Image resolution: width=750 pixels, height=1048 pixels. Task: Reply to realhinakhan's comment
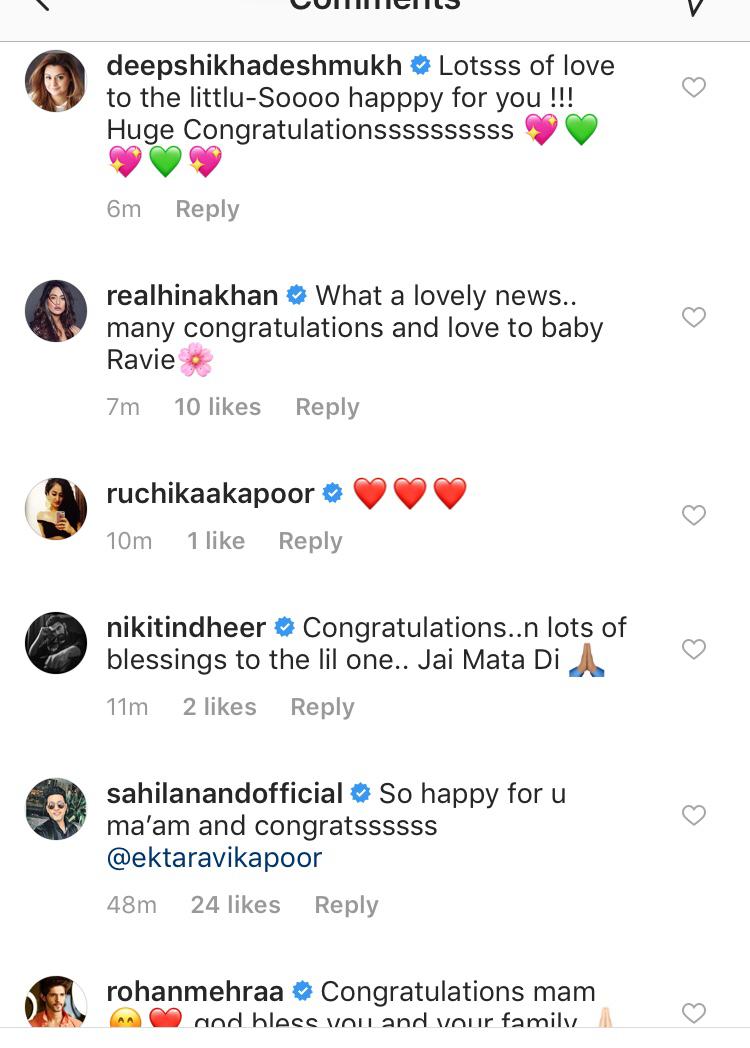[327, 407]
